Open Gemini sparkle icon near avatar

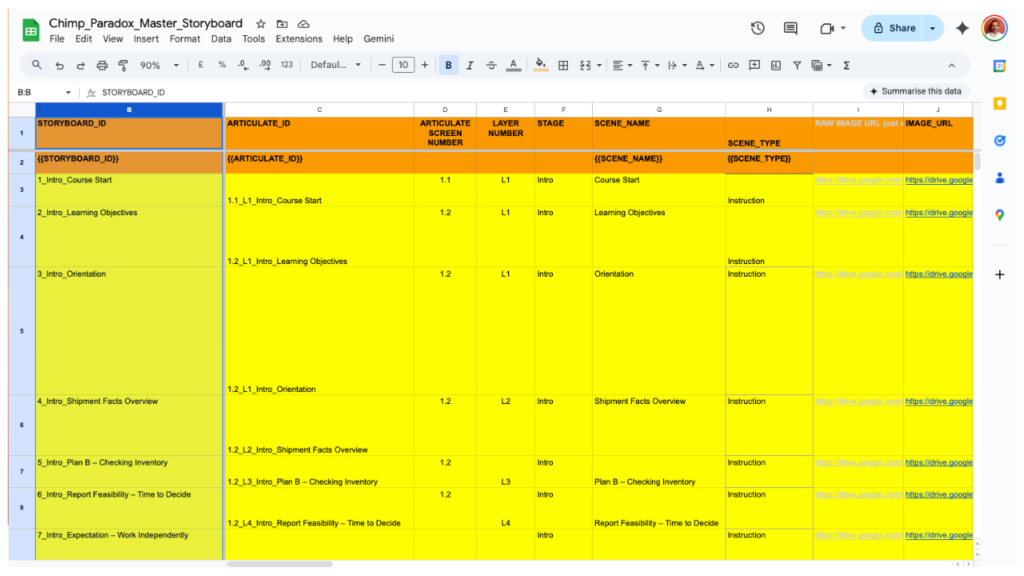click(x=962, y=28)
